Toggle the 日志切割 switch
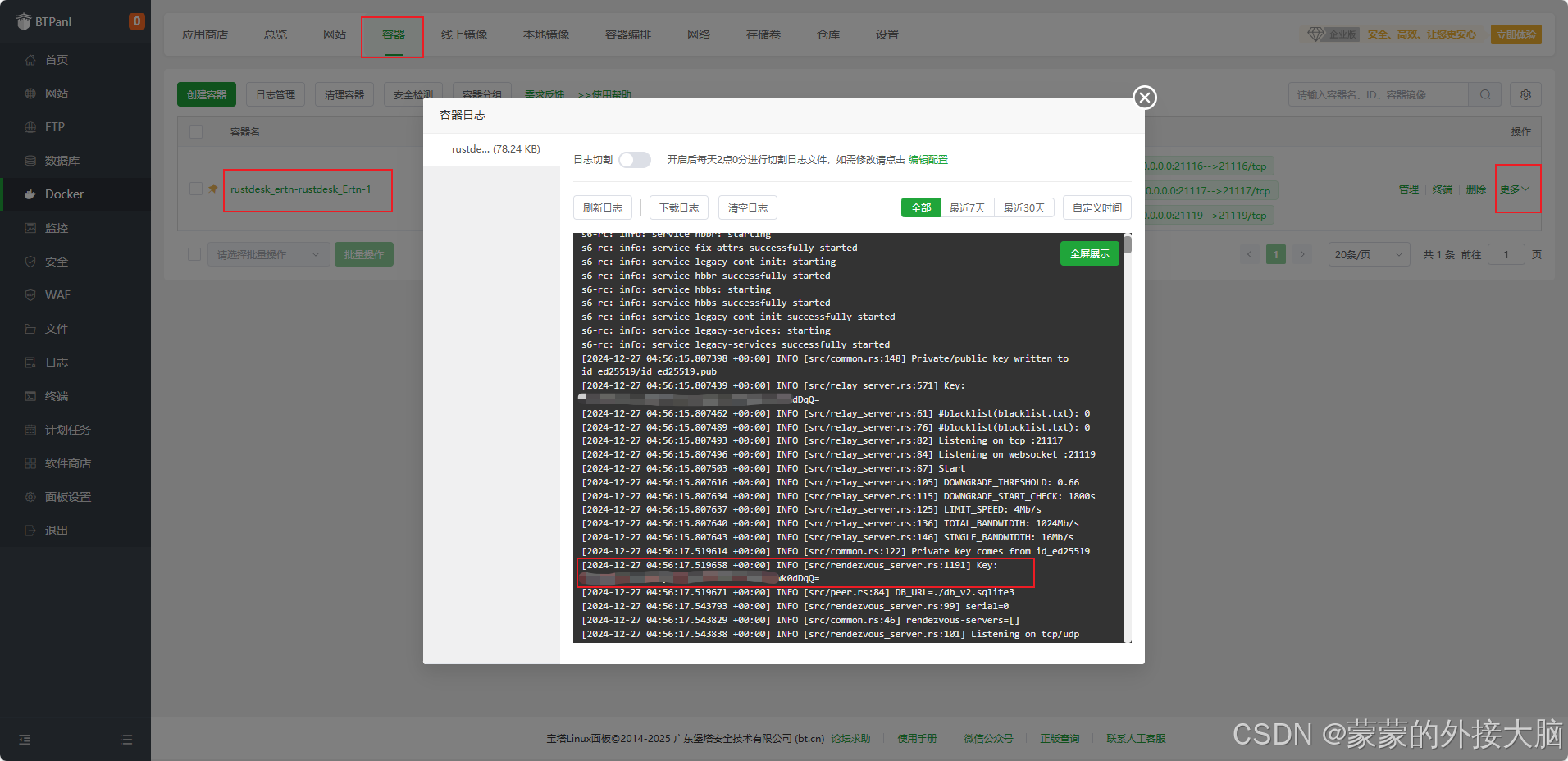This screenshot has width=1568, height=761. pos(635,160)
